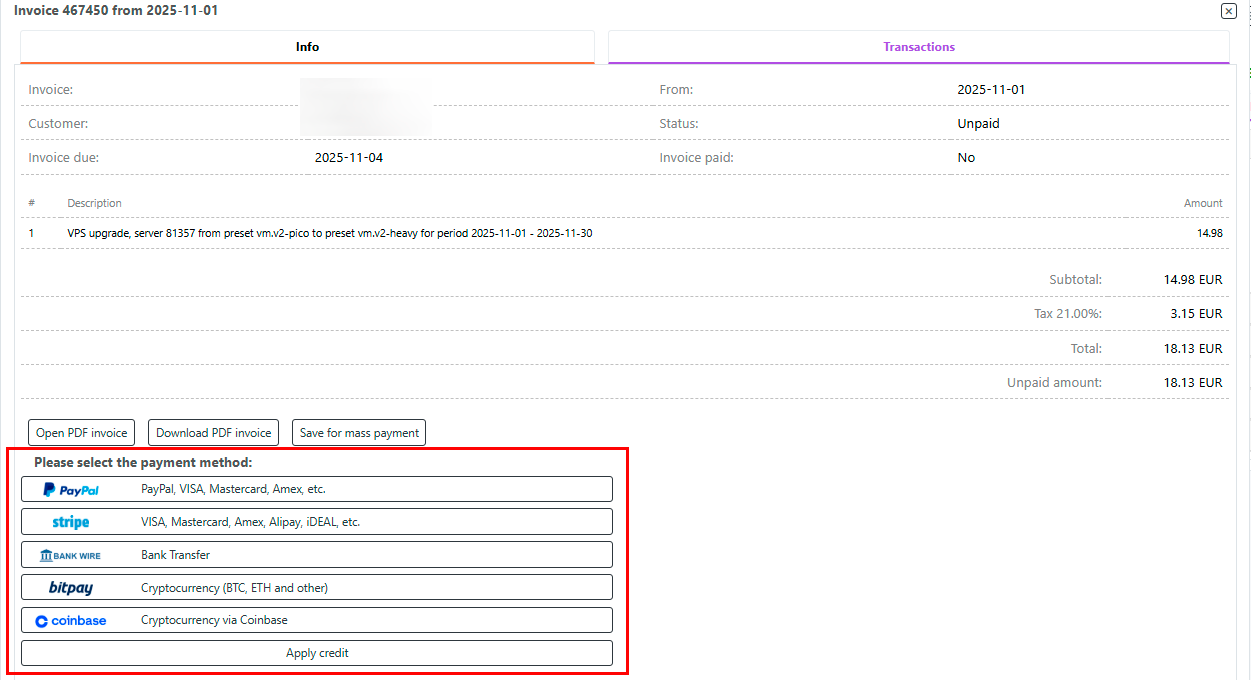Click the invoice due date 2025-11-04
This screenshot has height=680, width=1251.
pyautogui.click(x=348, y=158)
